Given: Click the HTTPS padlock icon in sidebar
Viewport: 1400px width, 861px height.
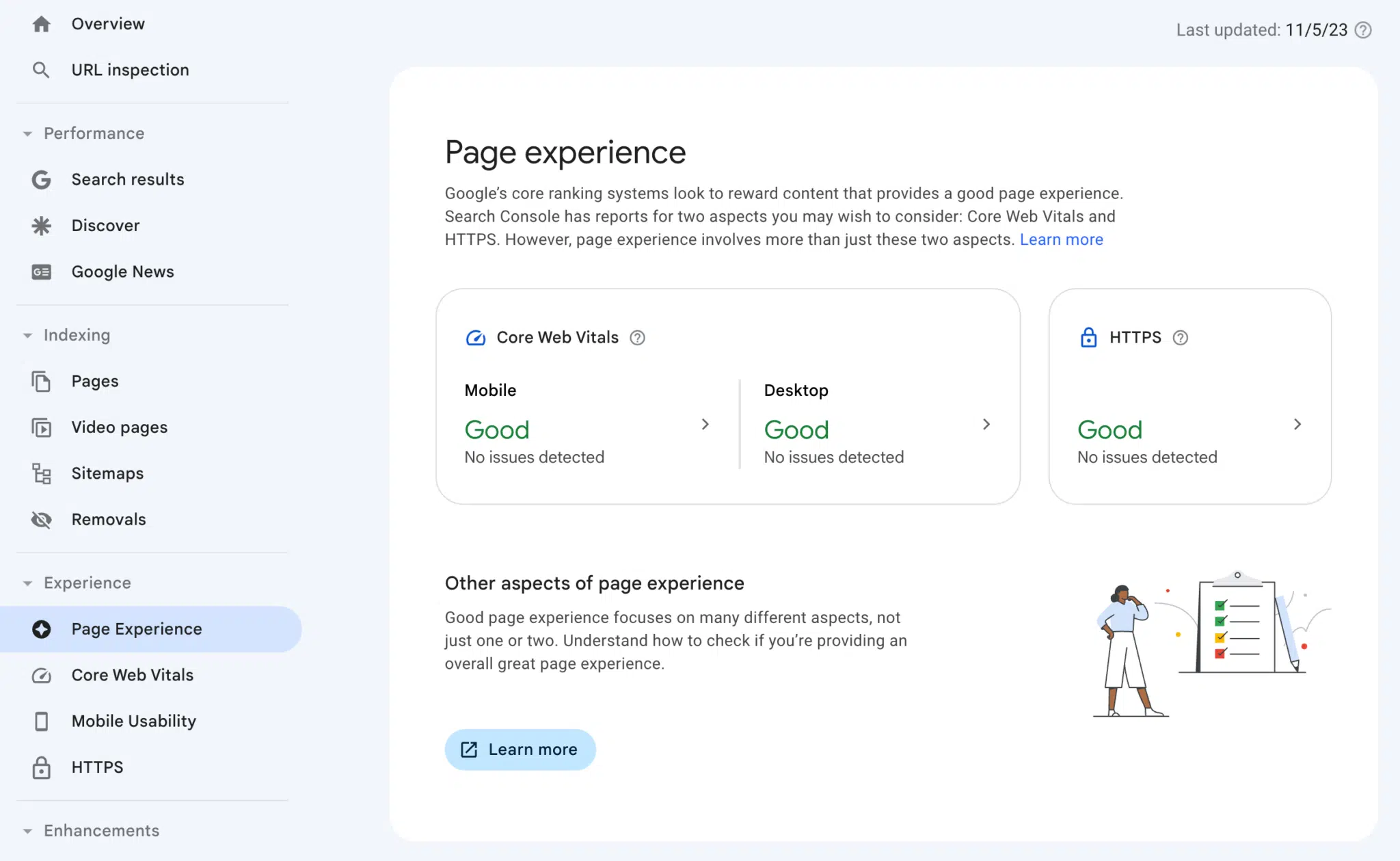Looking at the screenshot, I should [41, 767].
